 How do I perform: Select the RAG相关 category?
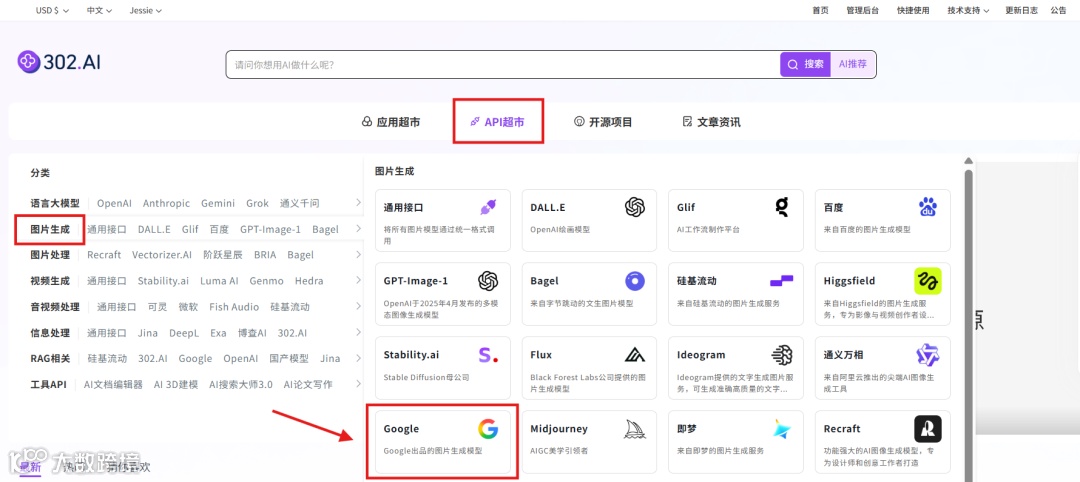(x=50, y=359)
